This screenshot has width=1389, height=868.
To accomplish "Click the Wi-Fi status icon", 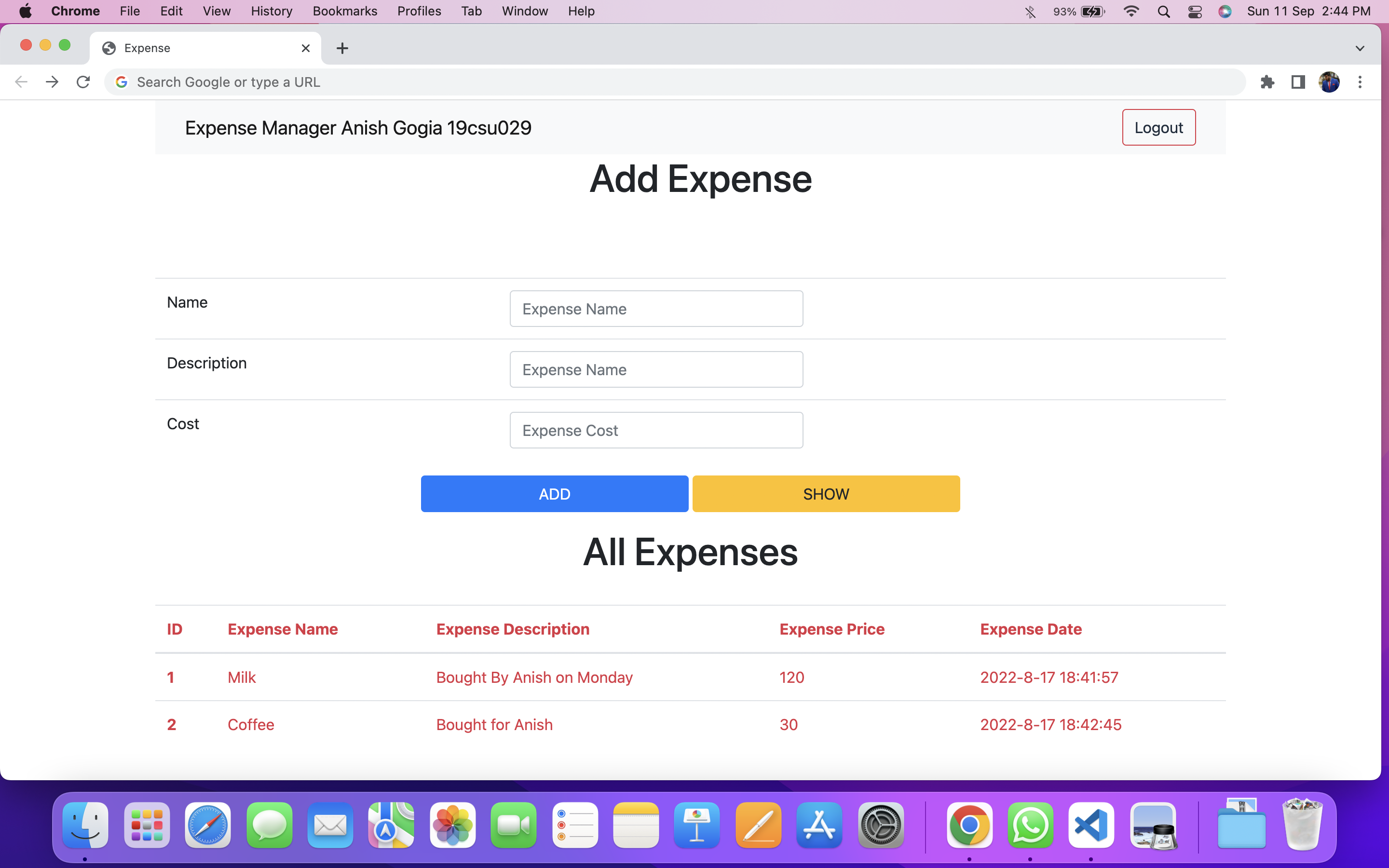I will pos(1130,12).
